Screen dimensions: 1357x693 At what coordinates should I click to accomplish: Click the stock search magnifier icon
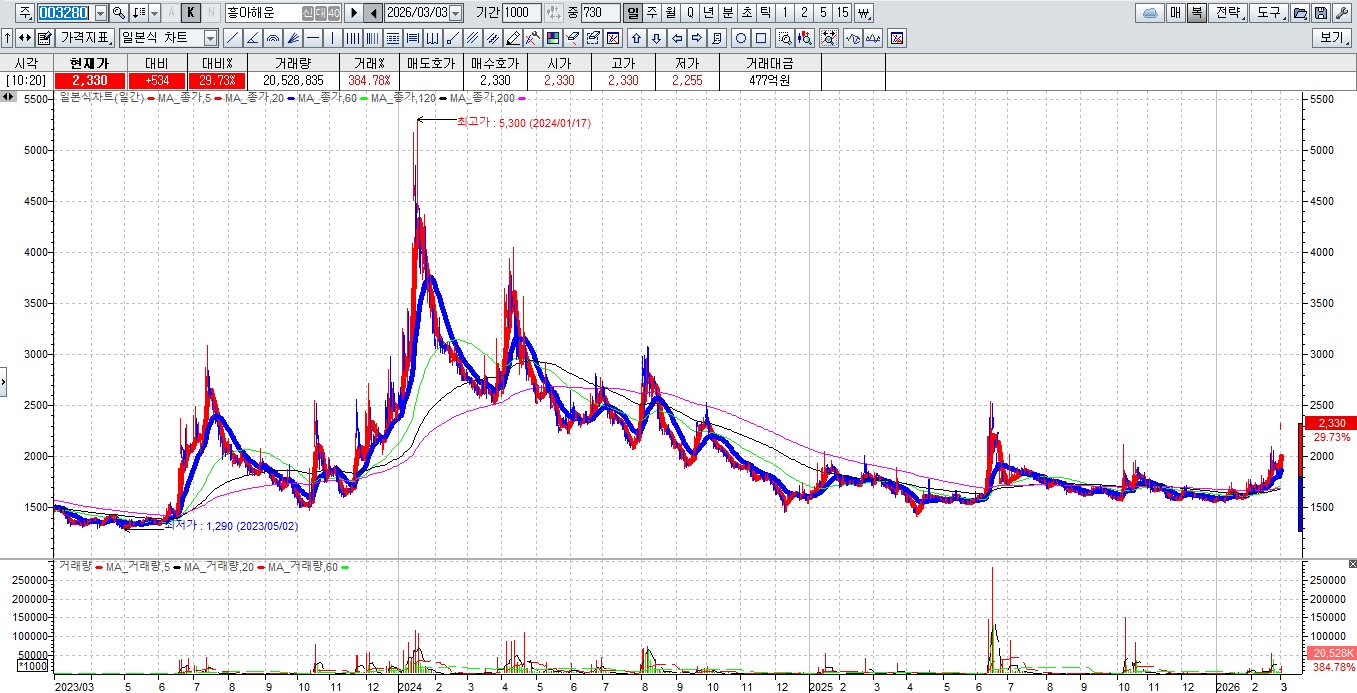coord(118,13)
